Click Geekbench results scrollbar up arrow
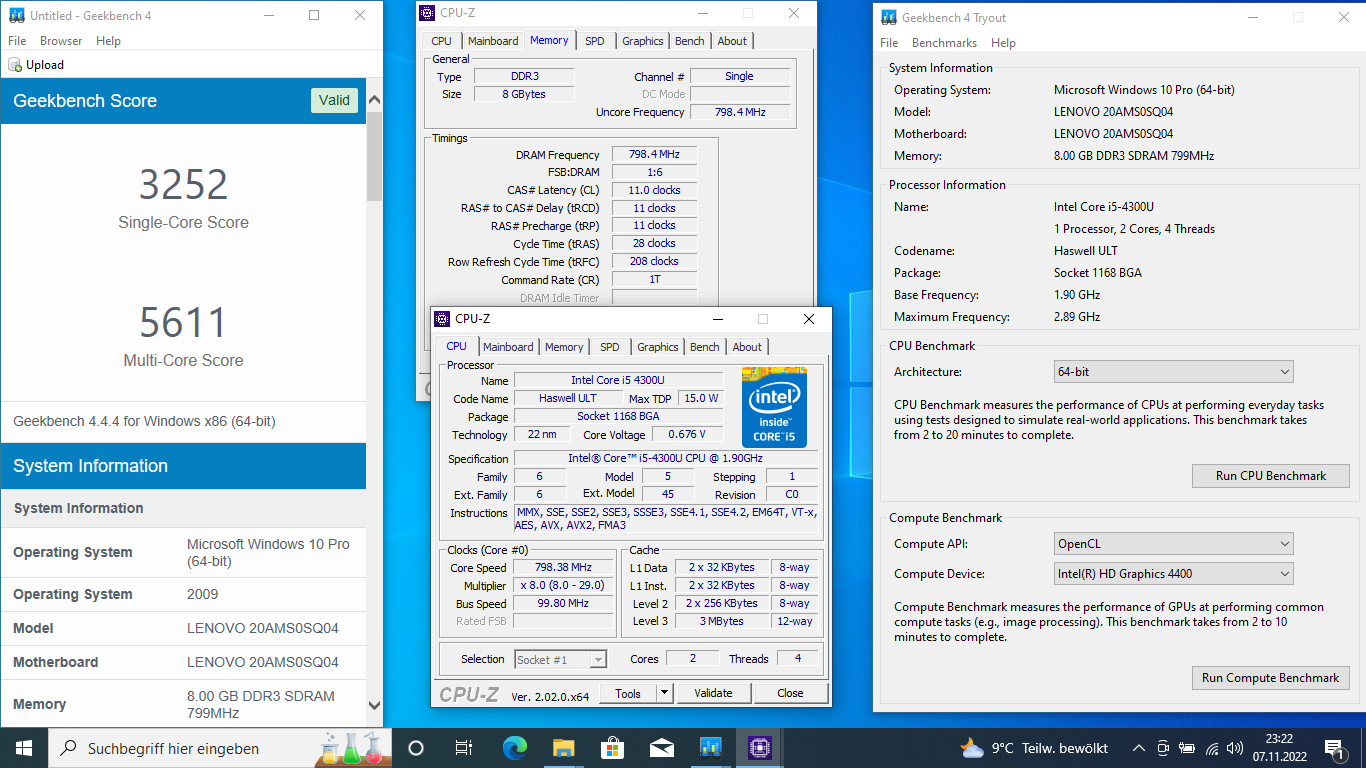 point(374,100)
